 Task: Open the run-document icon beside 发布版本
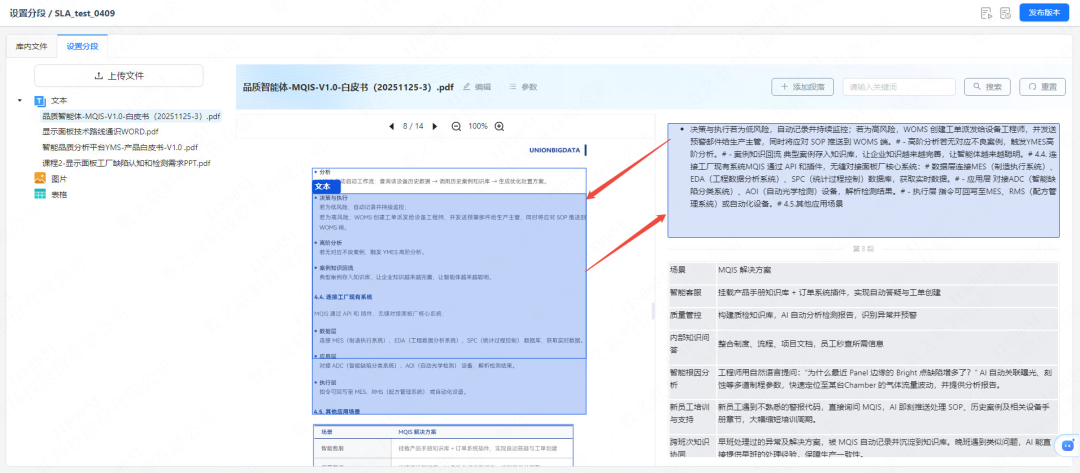point(986,13)
